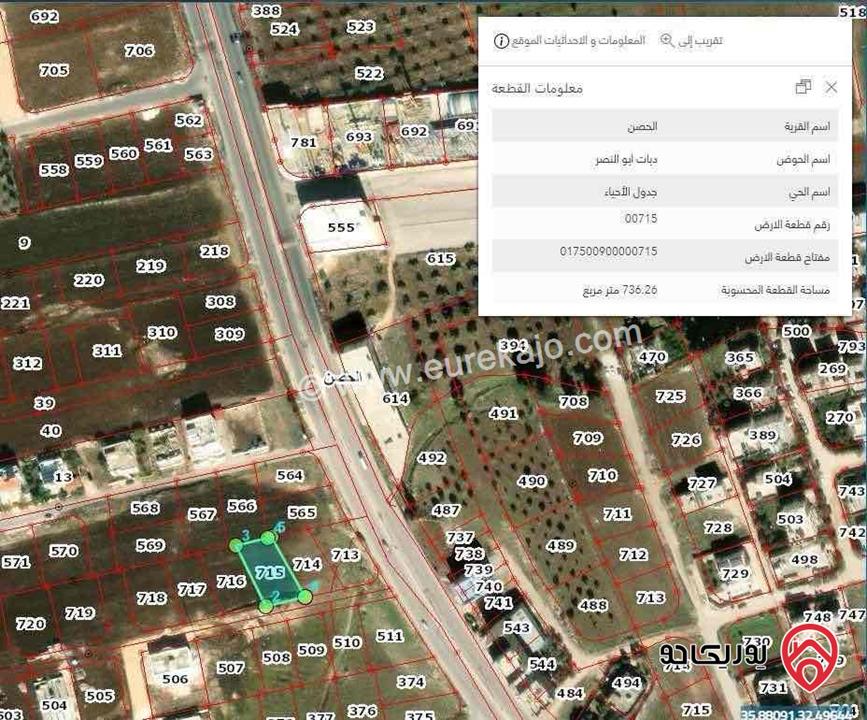Select parcel 506 on the map
This screenshot has width=867, height=720.
[x=175, y=679]
